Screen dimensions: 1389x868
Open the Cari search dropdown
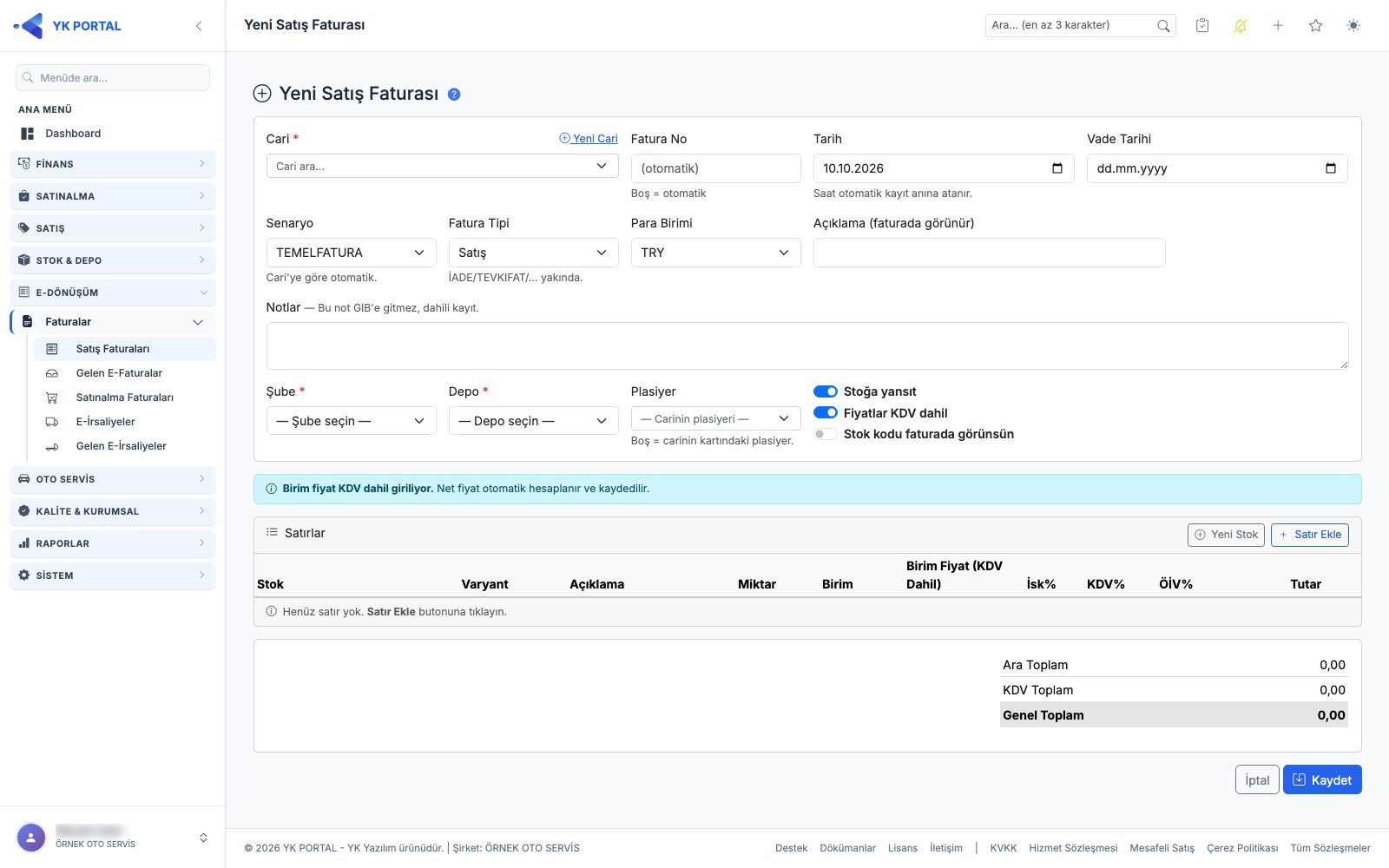tap(442, 166)
